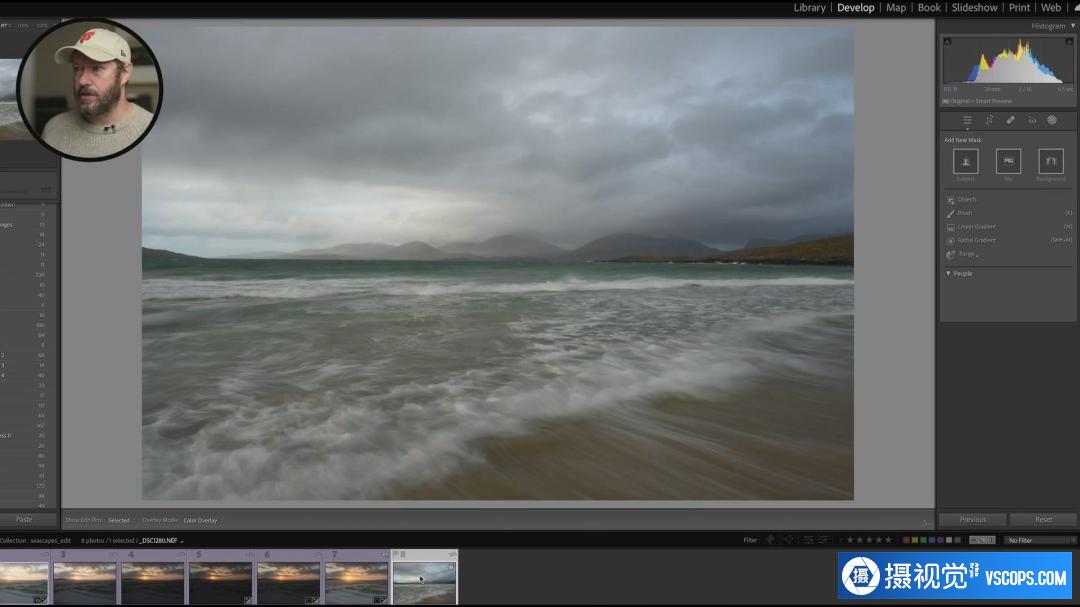Click the Reset button

pos(1043,519)
